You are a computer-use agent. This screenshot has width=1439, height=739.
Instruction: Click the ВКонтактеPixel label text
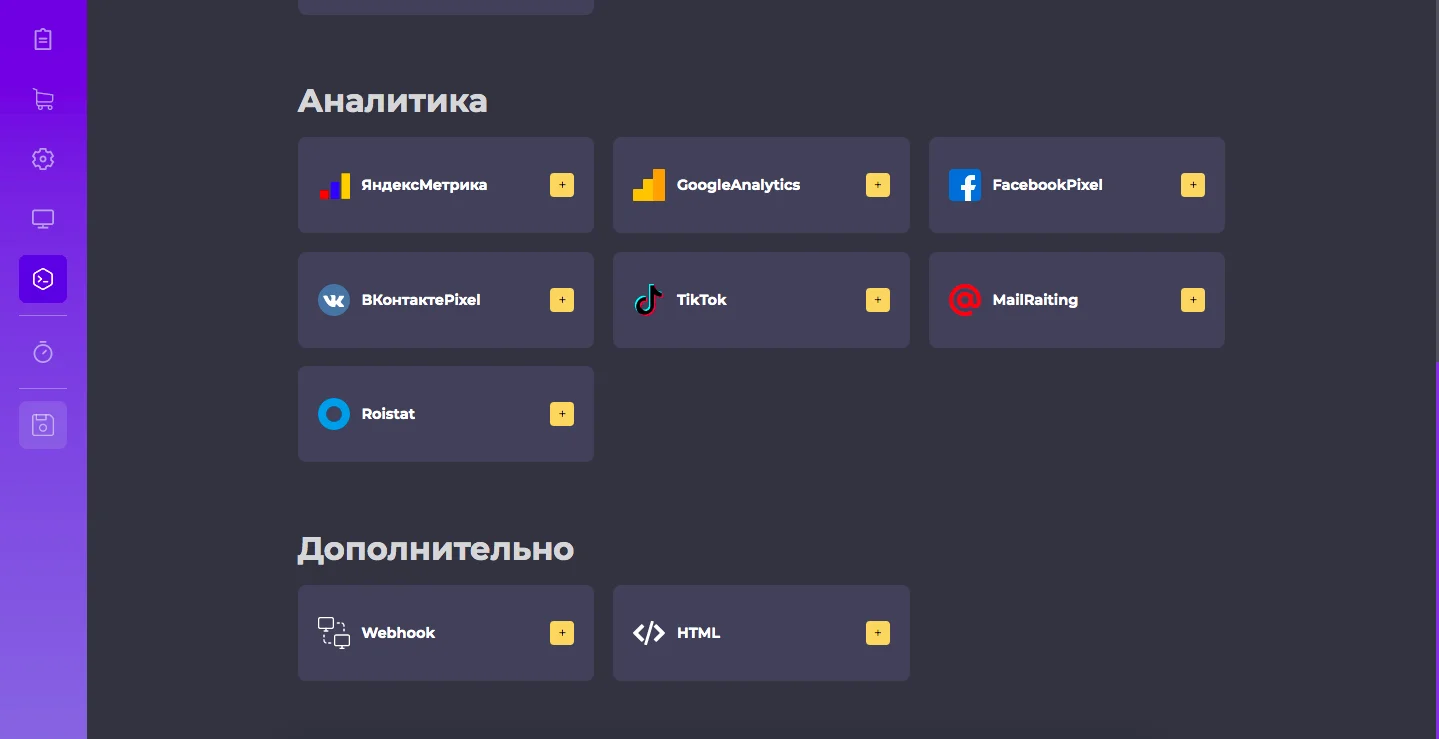point(421,300)
